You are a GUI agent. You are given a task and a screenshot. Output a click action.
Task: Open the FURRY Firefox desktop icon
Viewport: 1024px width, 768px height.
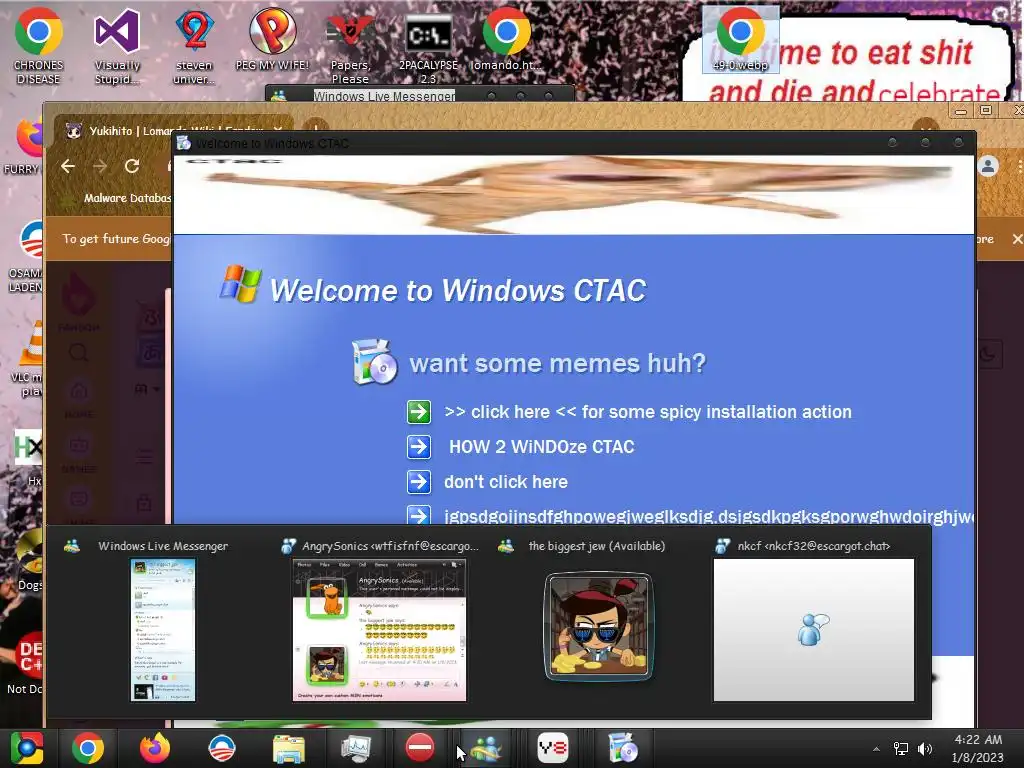(x=25, y=147)
